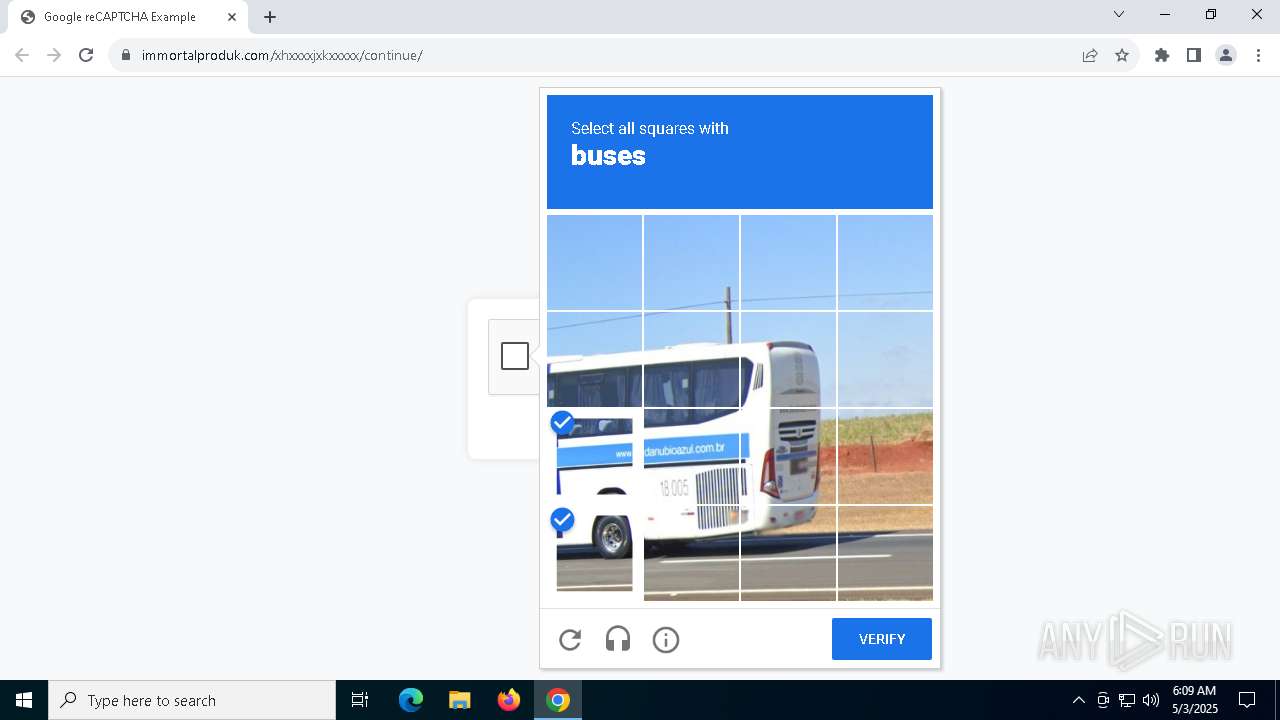Reload the page in Chrome
Viewport: 1280px width, 720px height.
pos(86,55)
